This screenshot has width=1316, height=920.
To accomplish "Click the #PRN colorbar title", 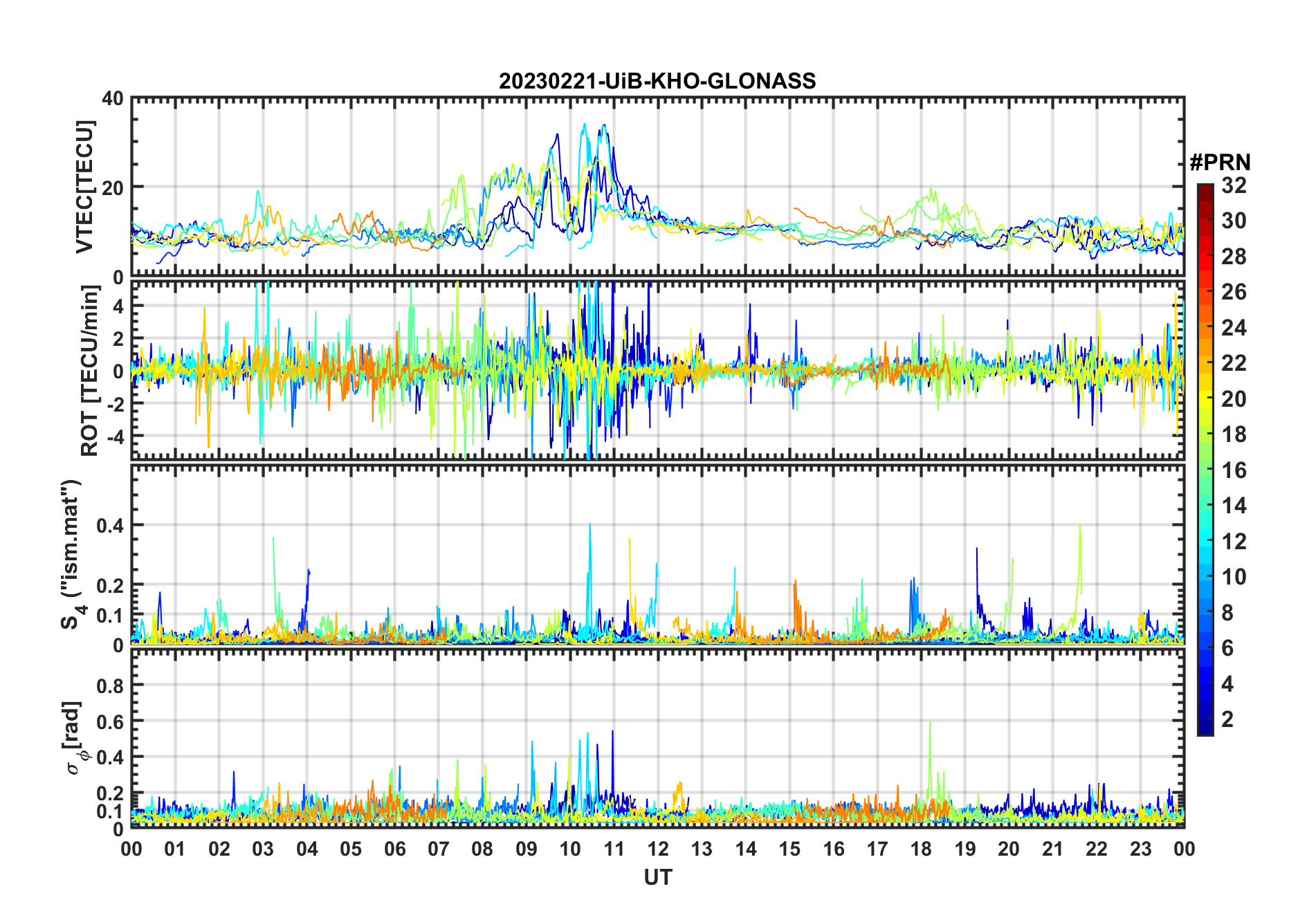I will (1220, 163).
